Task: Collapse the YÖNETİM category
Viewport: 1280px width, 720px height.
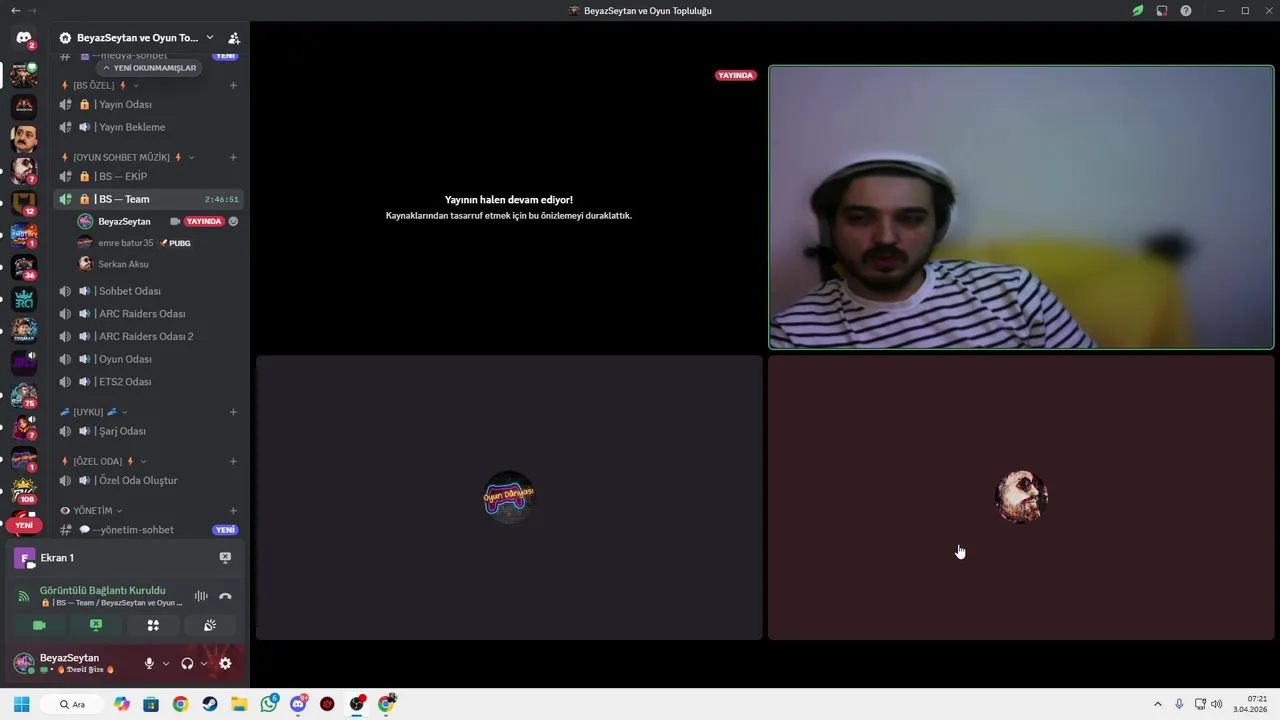Action: [91, 510]
